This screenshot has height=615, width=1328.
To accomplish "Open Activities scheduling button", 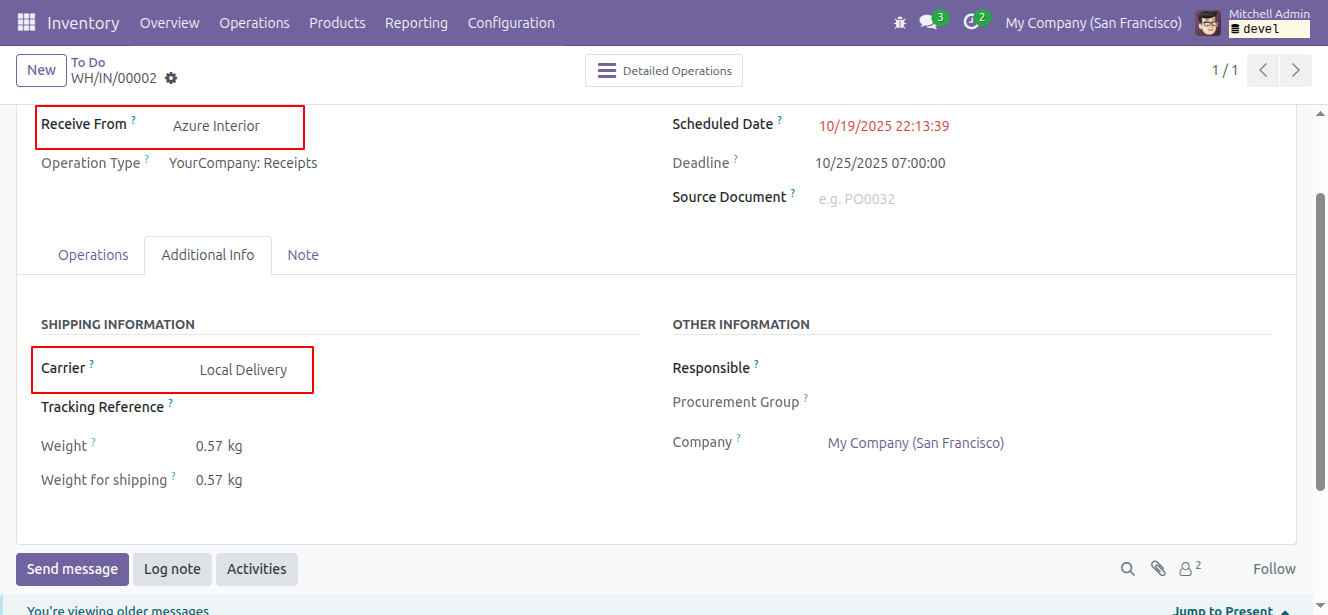I will 256,569.
